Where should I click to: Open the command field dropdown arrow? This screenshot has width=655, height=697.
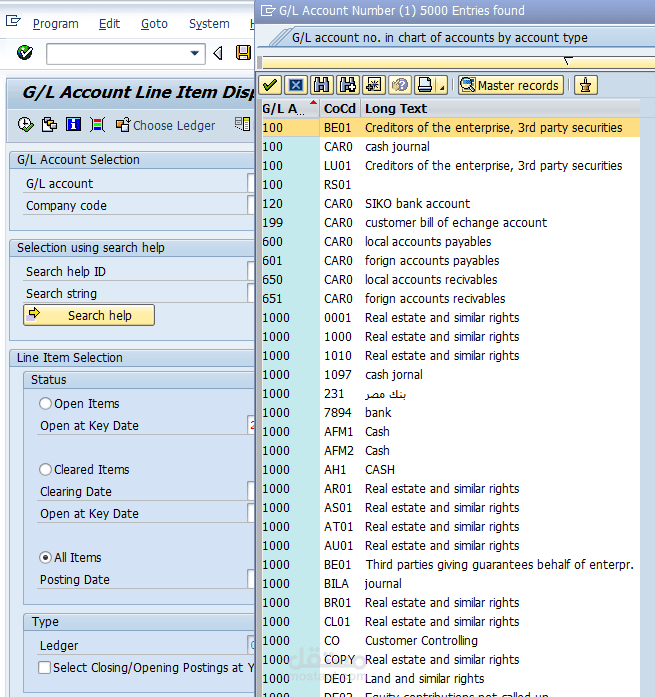[x=194, y=53]
